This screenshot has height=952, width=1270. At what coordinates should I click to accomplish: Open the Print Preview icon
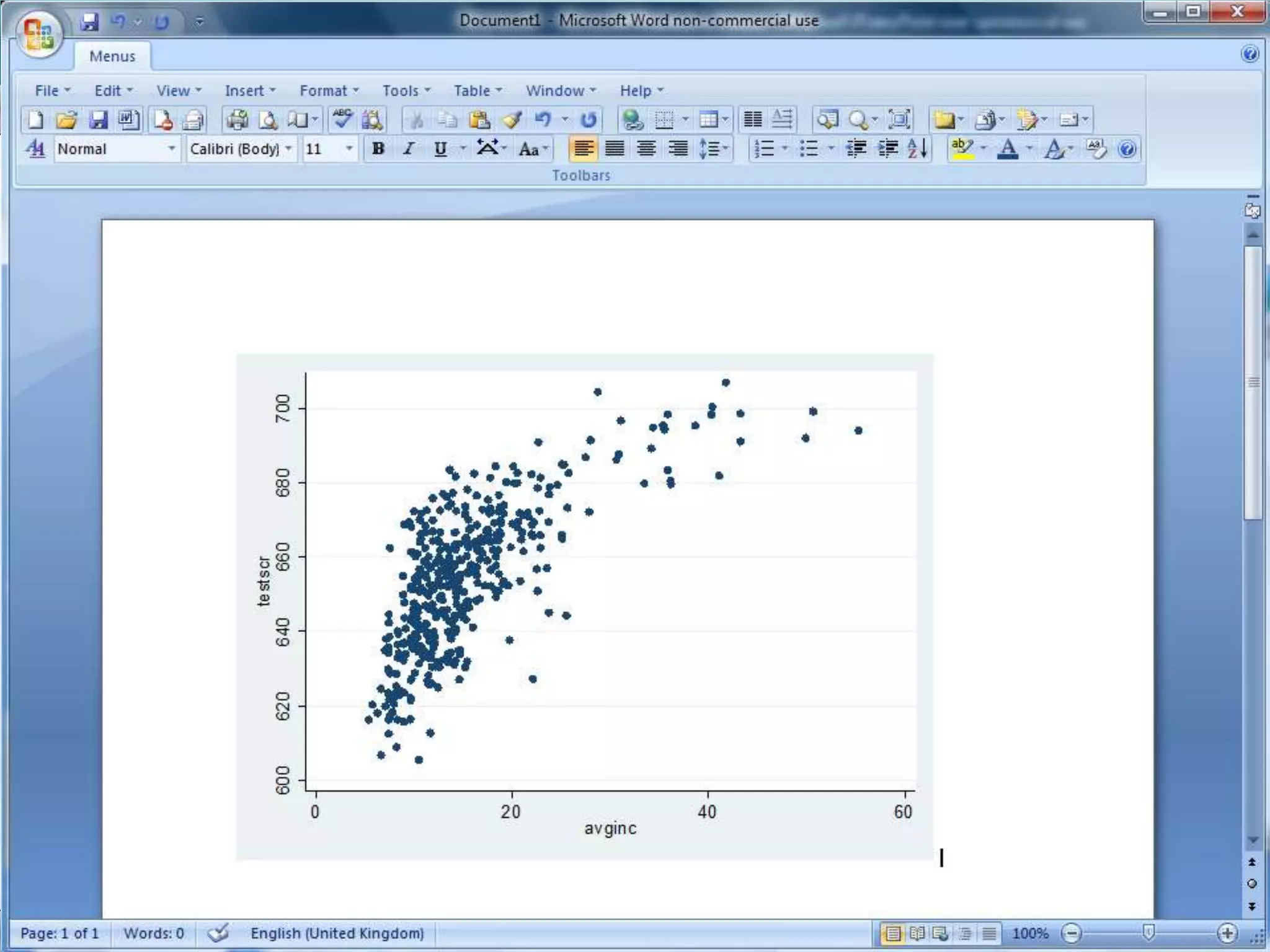(268, 119)
